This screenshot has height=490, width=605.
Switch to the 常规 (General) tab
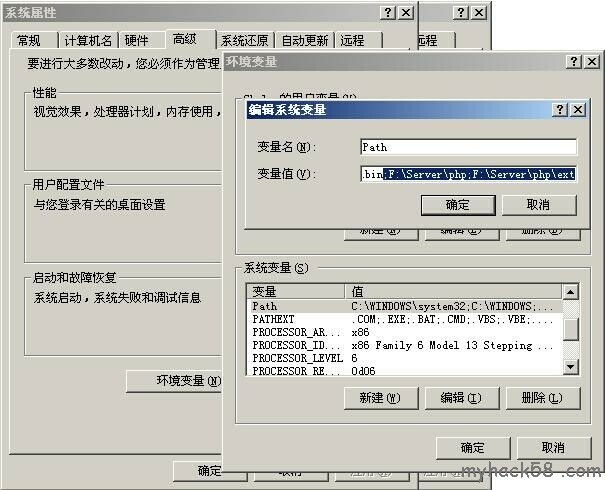(x=29, y=41)
